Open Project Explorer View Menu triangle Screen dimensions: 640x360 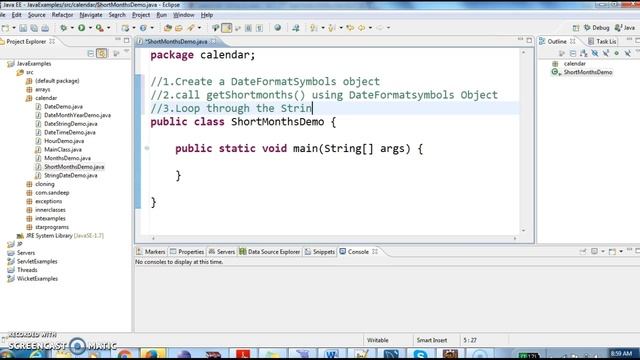[127, 52]
